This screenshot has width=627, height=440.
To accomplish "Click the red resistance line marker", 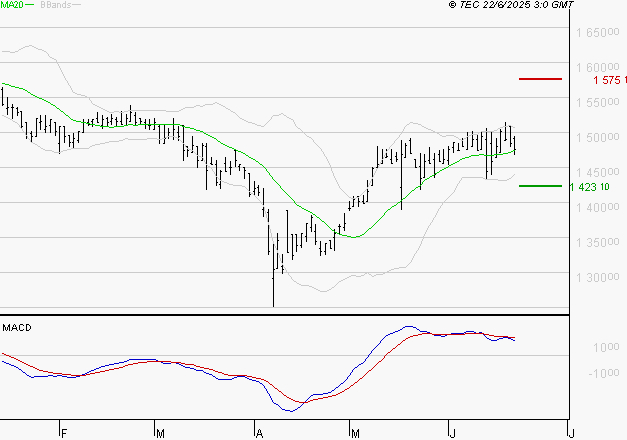I will pos(541,78).
